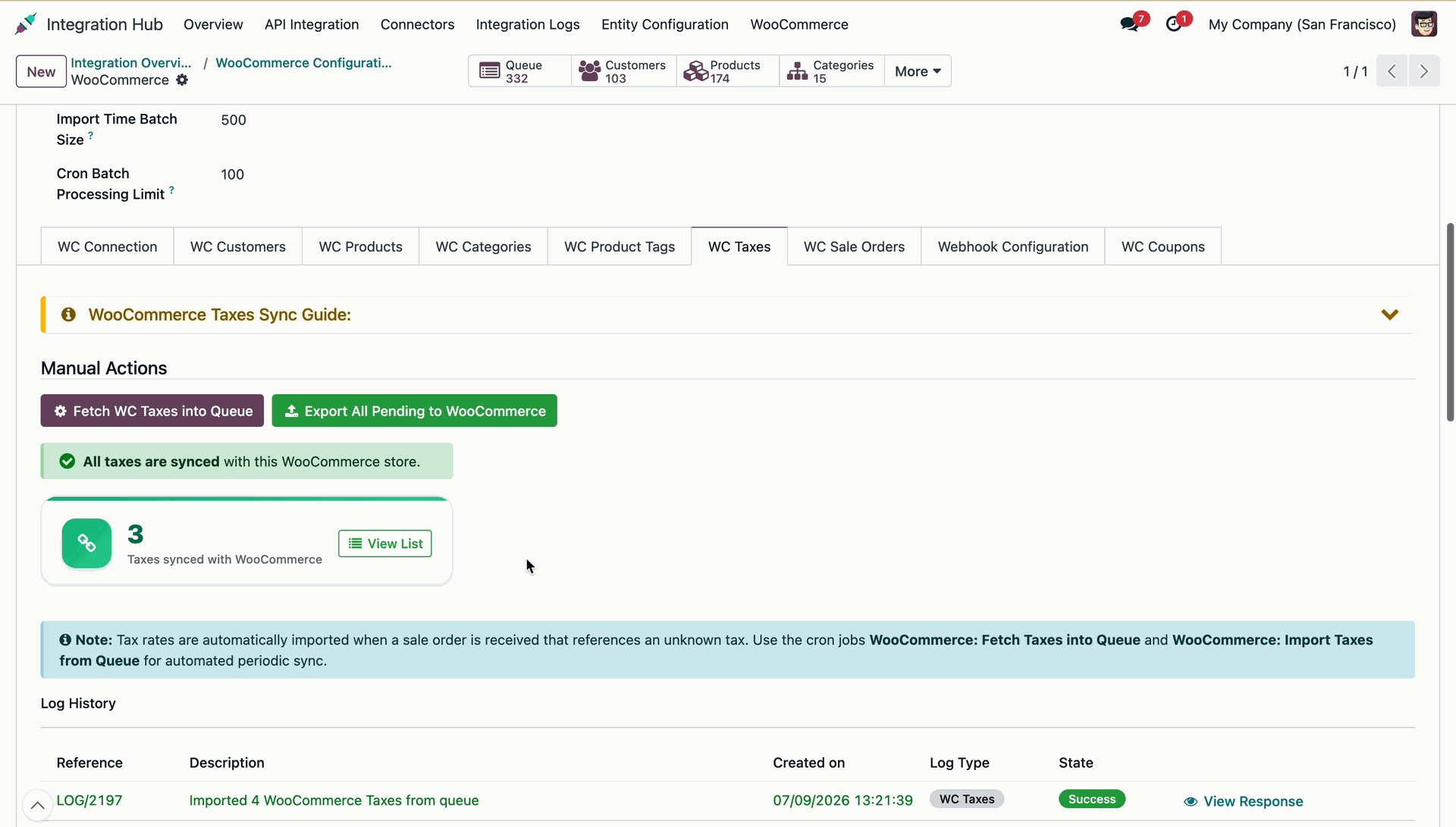Expand the More dropdown
Image resolution: width=1456 pixels, height=827 pixels.
pos(918,71)
